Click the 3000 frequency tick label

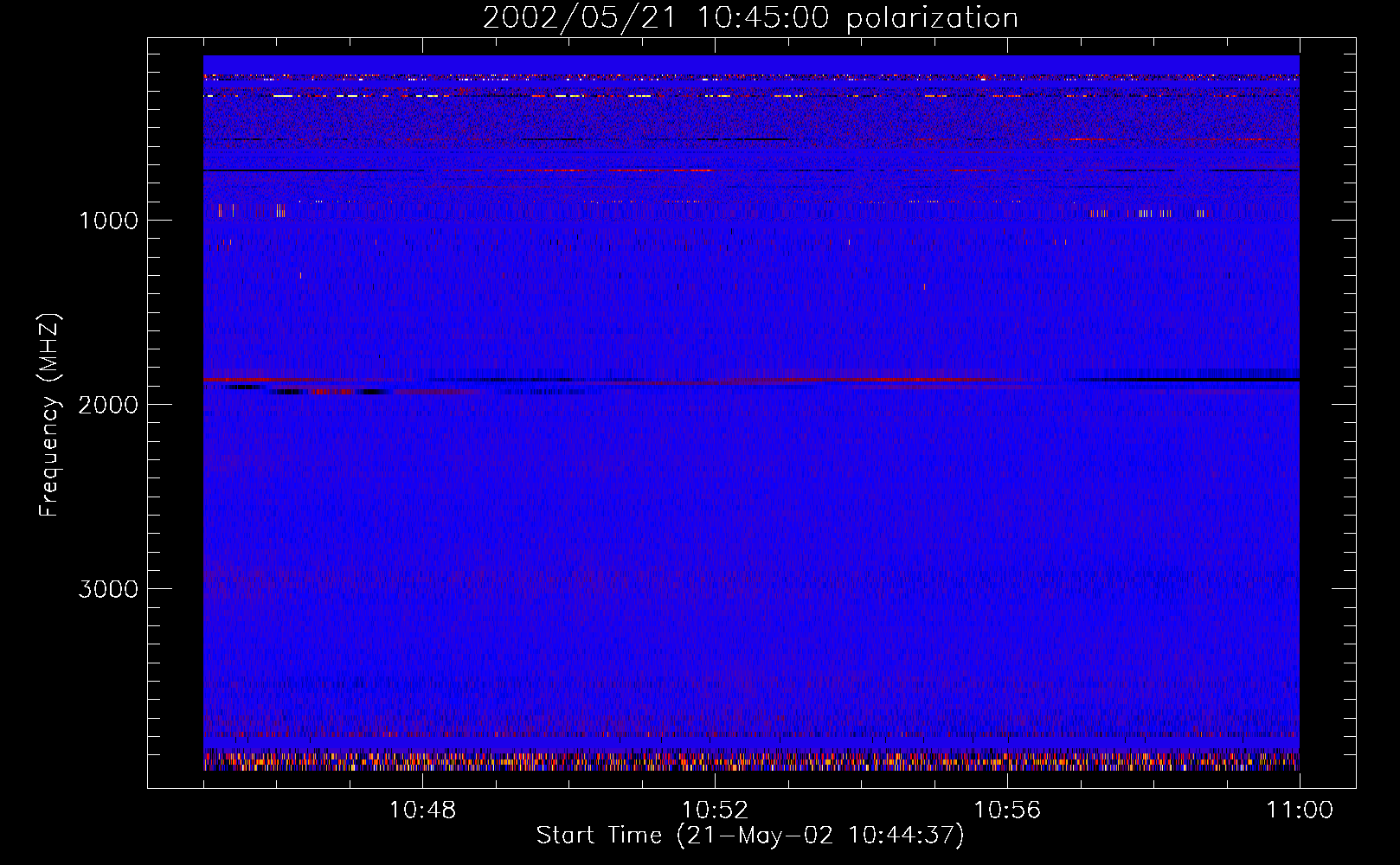coord(108,589)
